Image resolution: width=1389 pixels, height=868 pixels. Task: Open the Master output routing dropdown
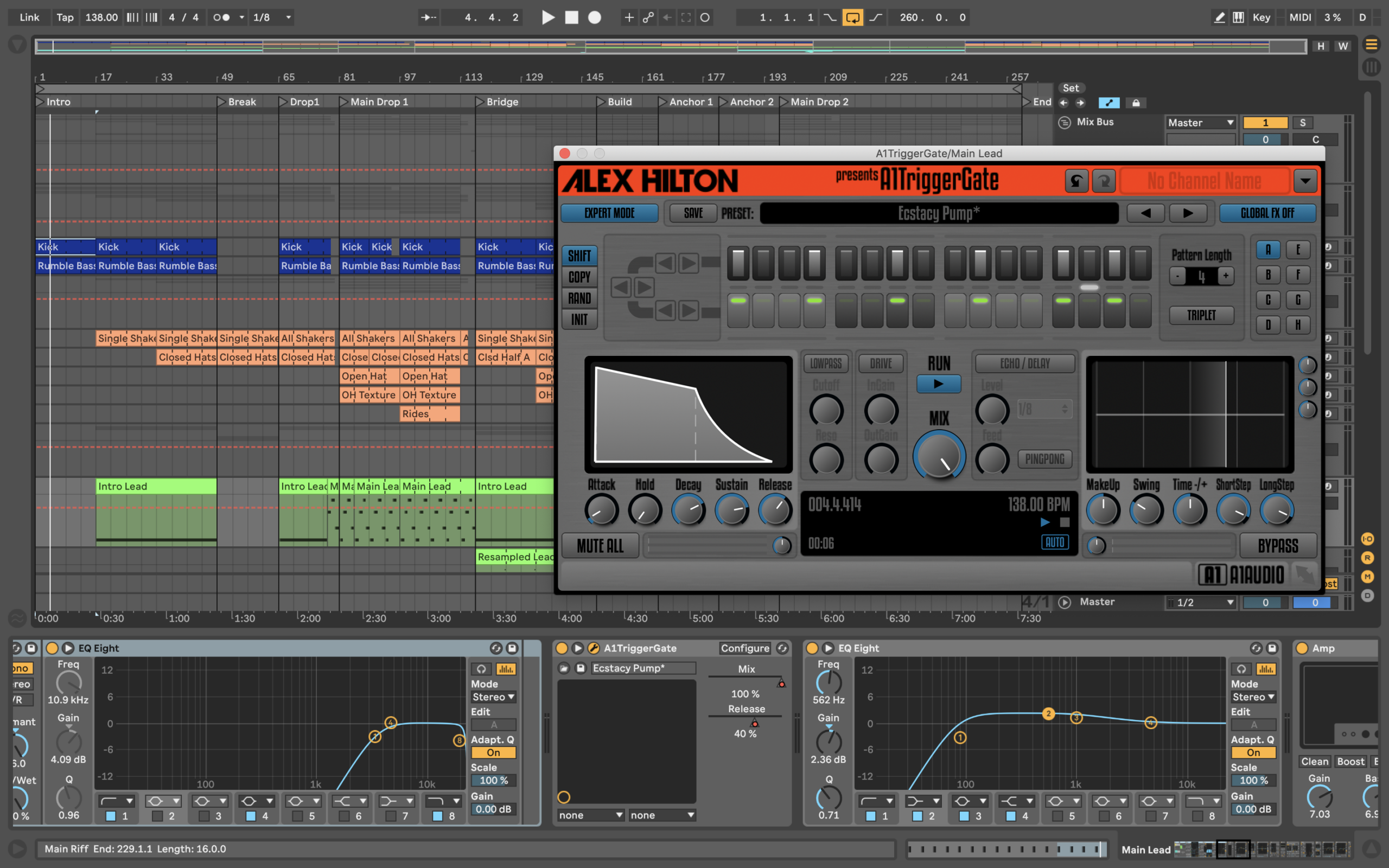pyautogui.click(x=1201, y=122)
